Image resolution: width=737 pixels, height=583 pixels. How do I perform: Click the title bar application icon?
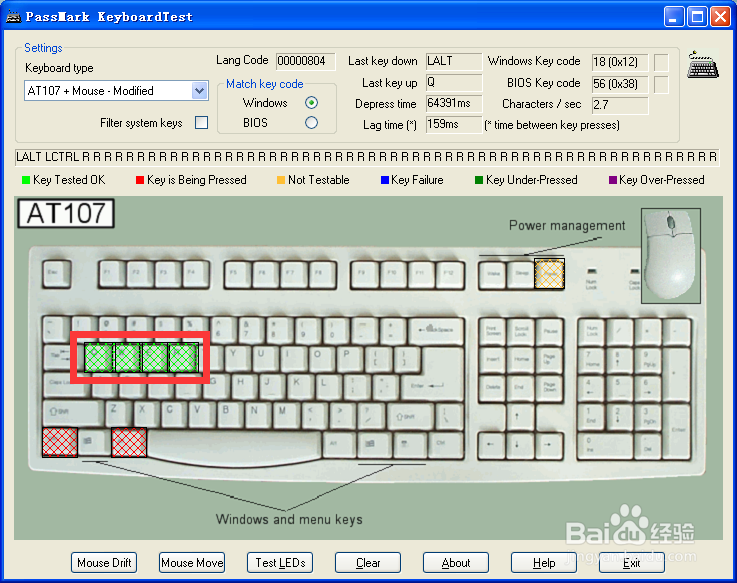click(x=13, y=17)
